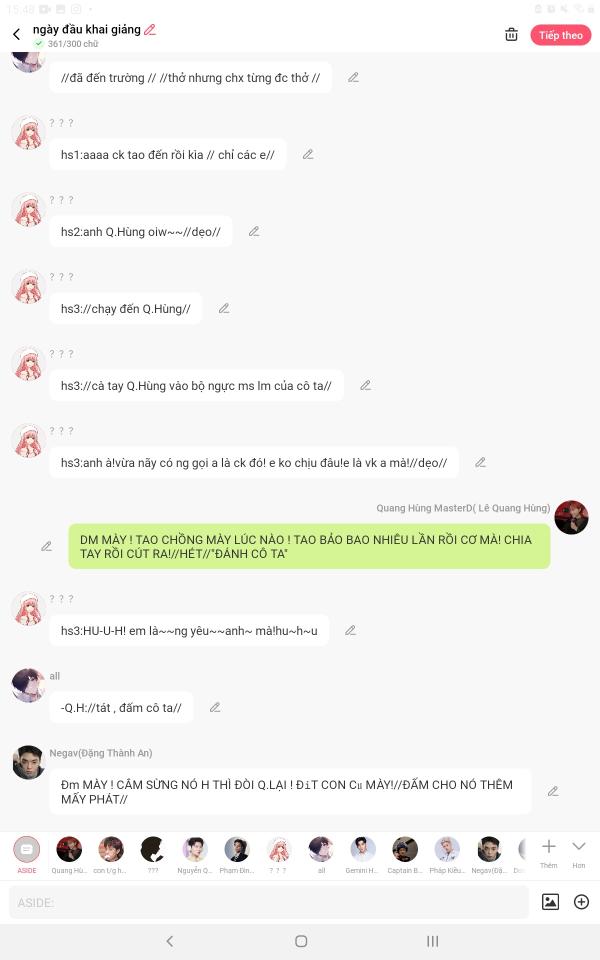
Task: Open the image insert icon
Action: click(550, 901)
